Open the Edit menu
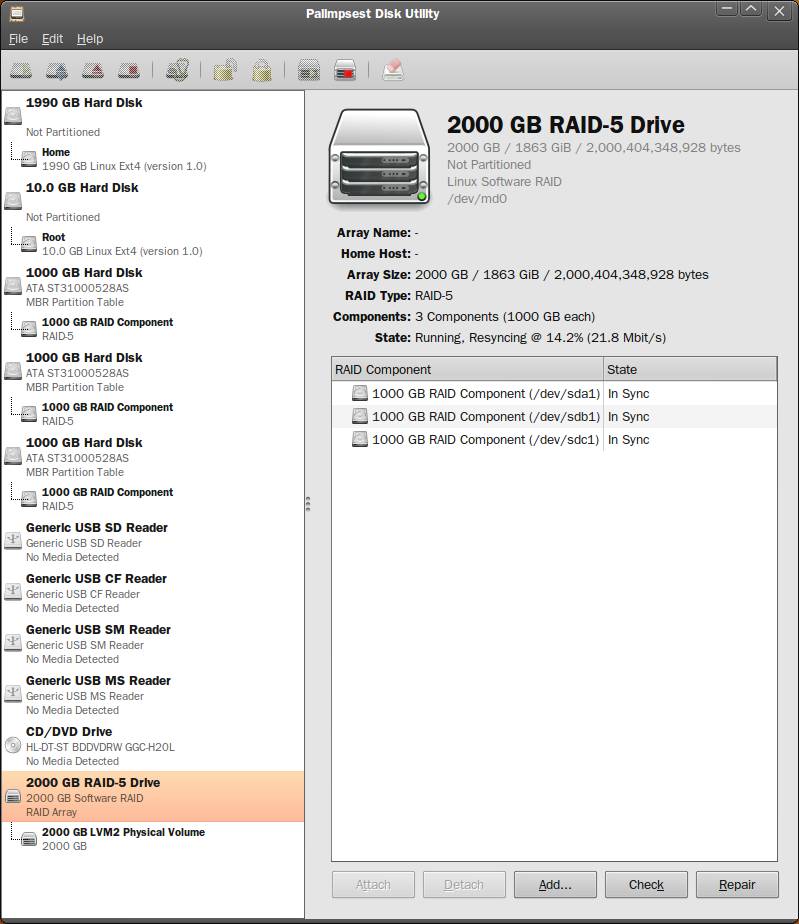Image resolution: width=799 pixels, height=924 pixels. pyautogui.click(x=52, y=39)
